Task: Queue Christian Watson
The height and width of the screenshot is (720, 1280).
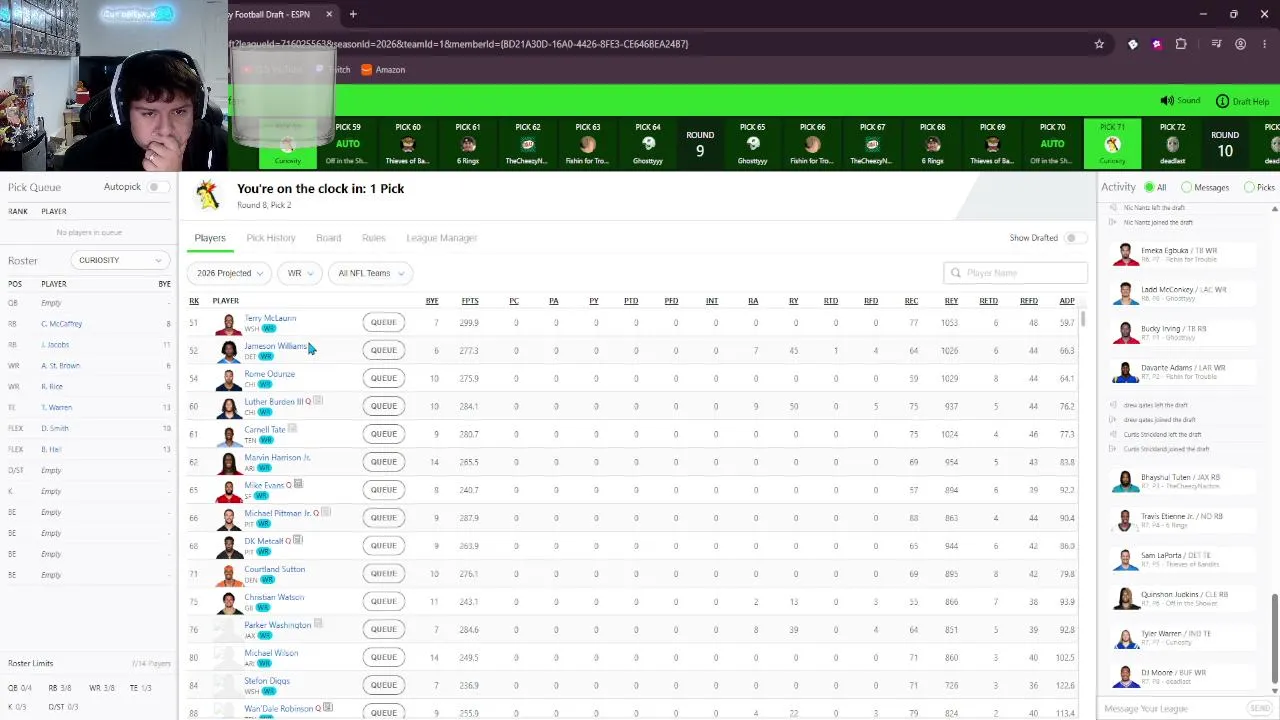Action: 384,601
